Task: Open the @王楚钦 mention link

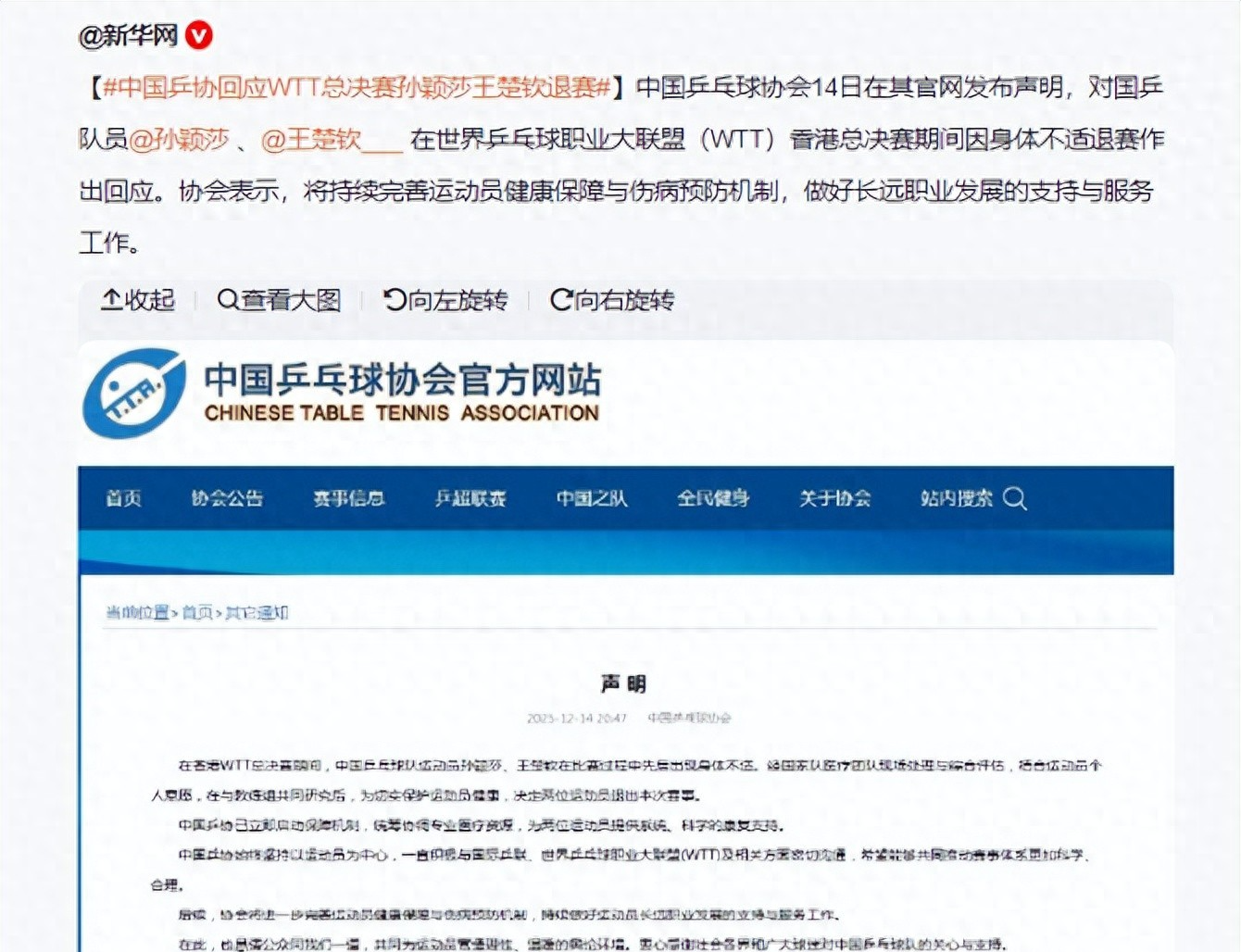Action: click(311, 139)
